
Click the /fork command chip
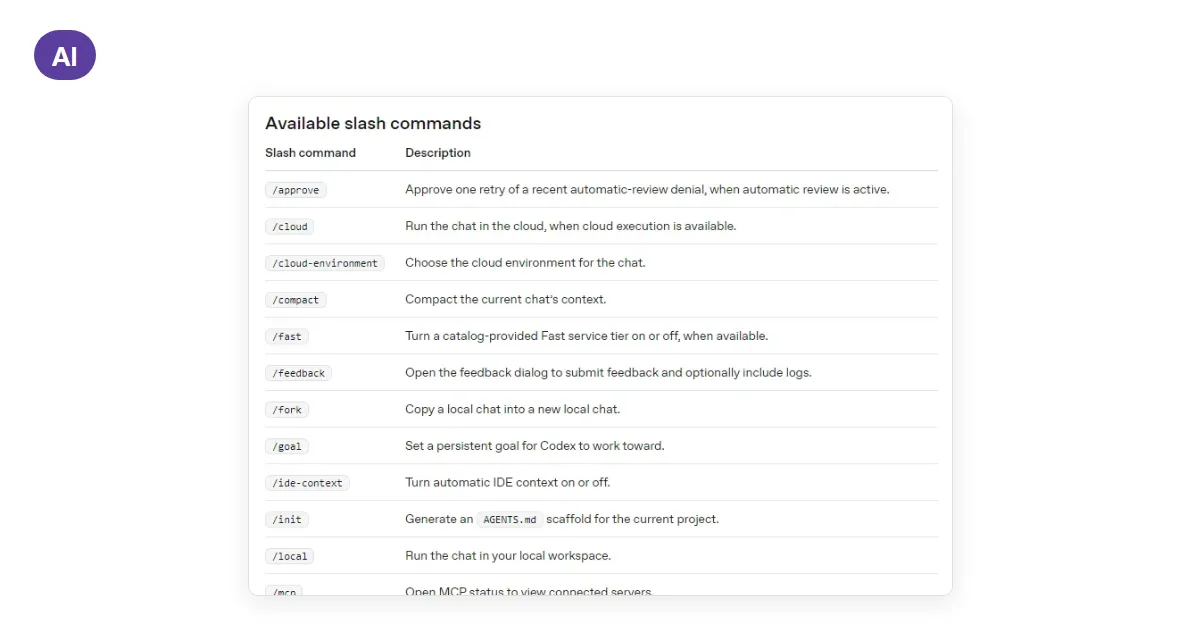pyautogui.click(x=287, y=409)
